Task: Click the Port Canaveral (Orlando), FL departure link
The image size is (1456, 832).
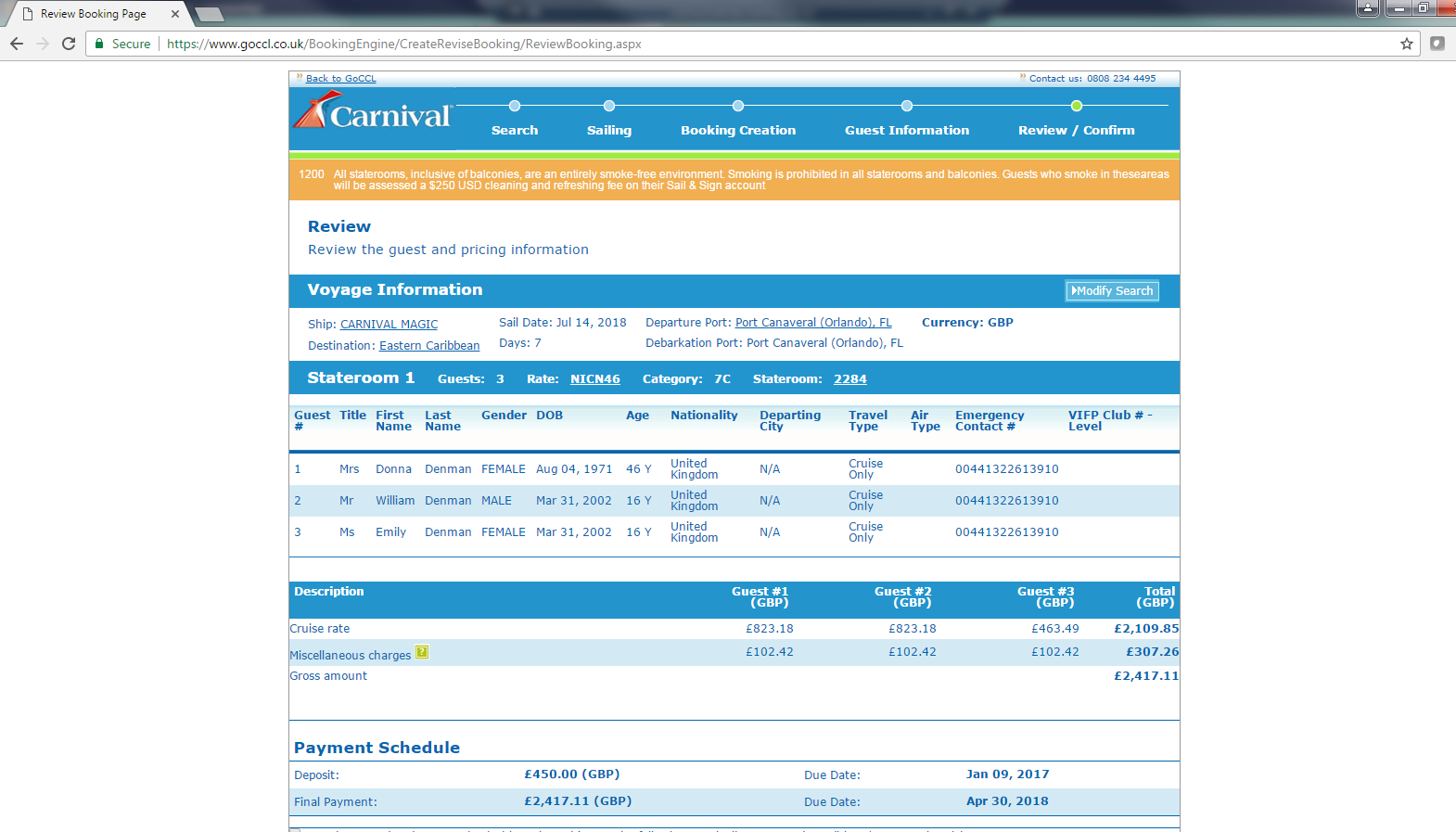Action: [x=813, y=323]
